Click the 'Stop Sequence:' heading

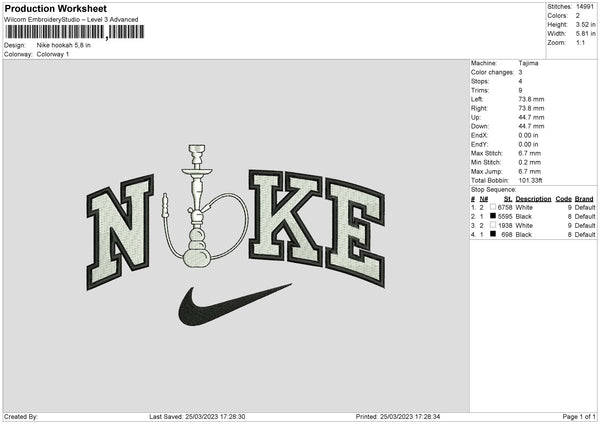pos(494,189)
